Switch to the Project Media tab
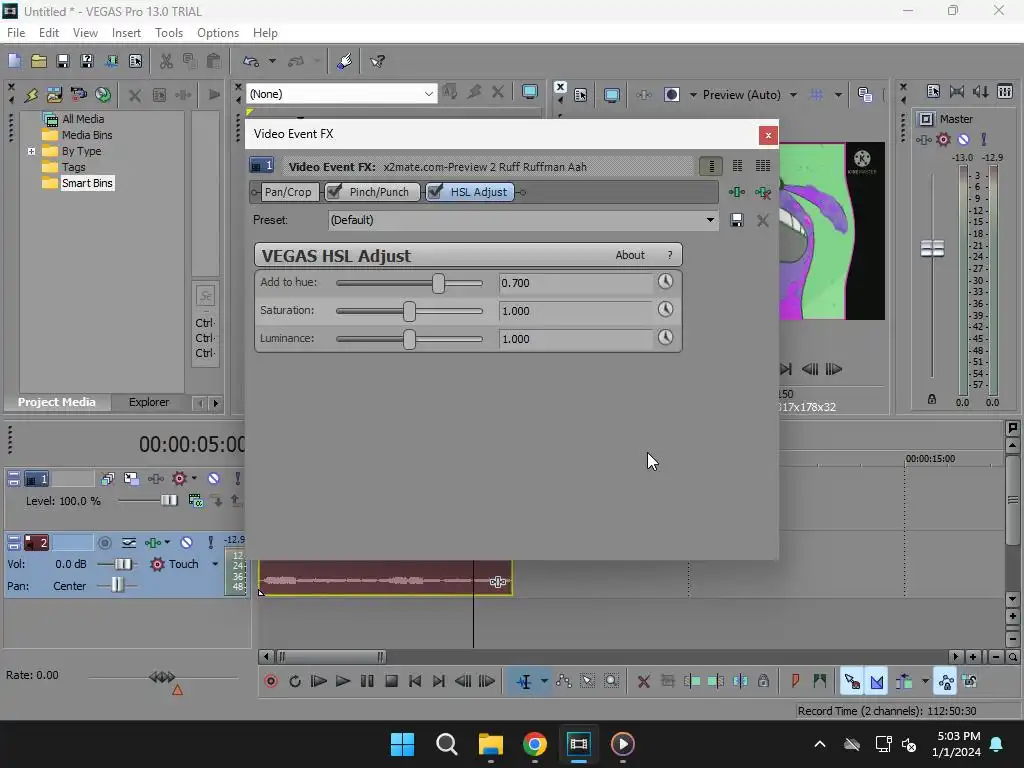The image size is (1024, 768). (x=56, y=402)
